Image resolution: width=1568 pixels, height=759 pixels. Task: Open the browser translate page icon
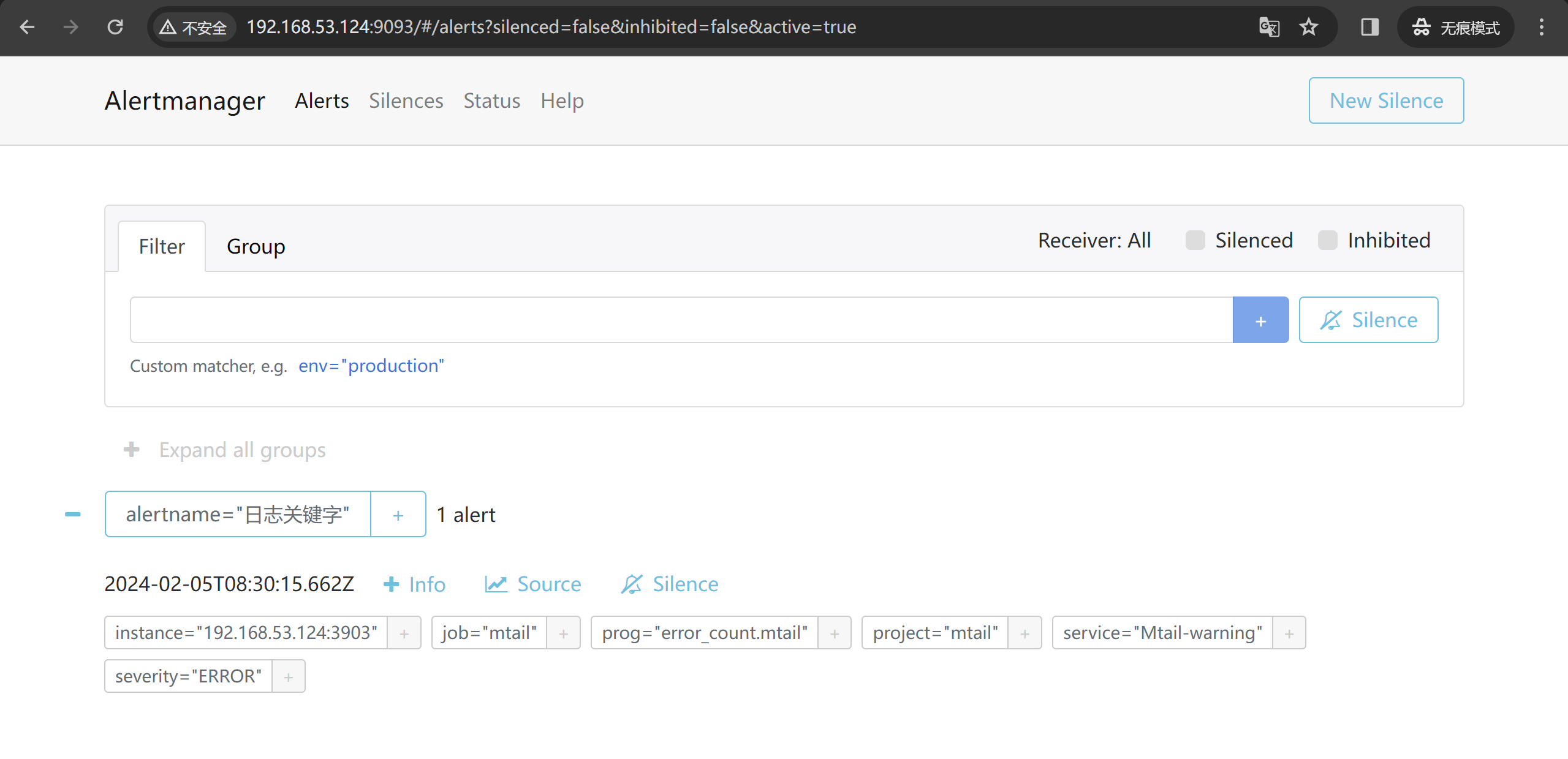pos(1269,27)
